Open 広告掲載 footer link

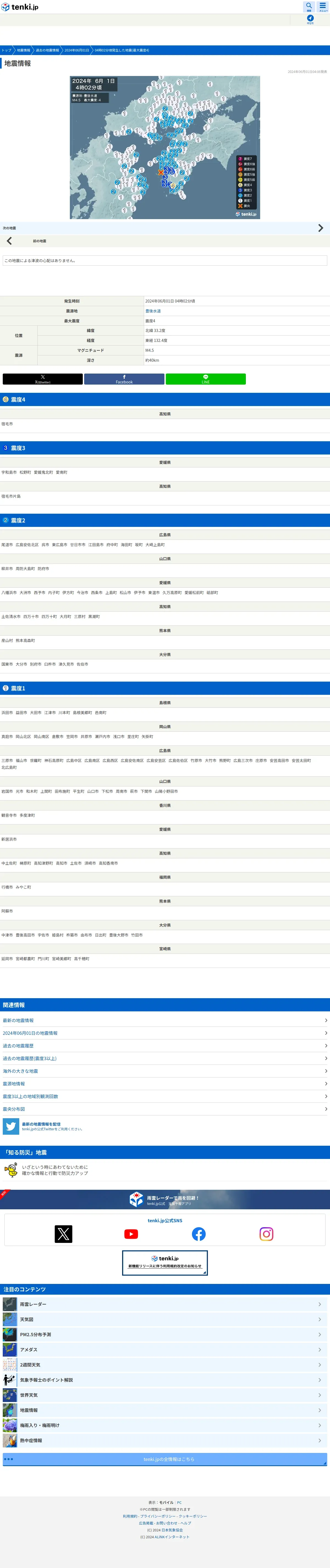146,1523
